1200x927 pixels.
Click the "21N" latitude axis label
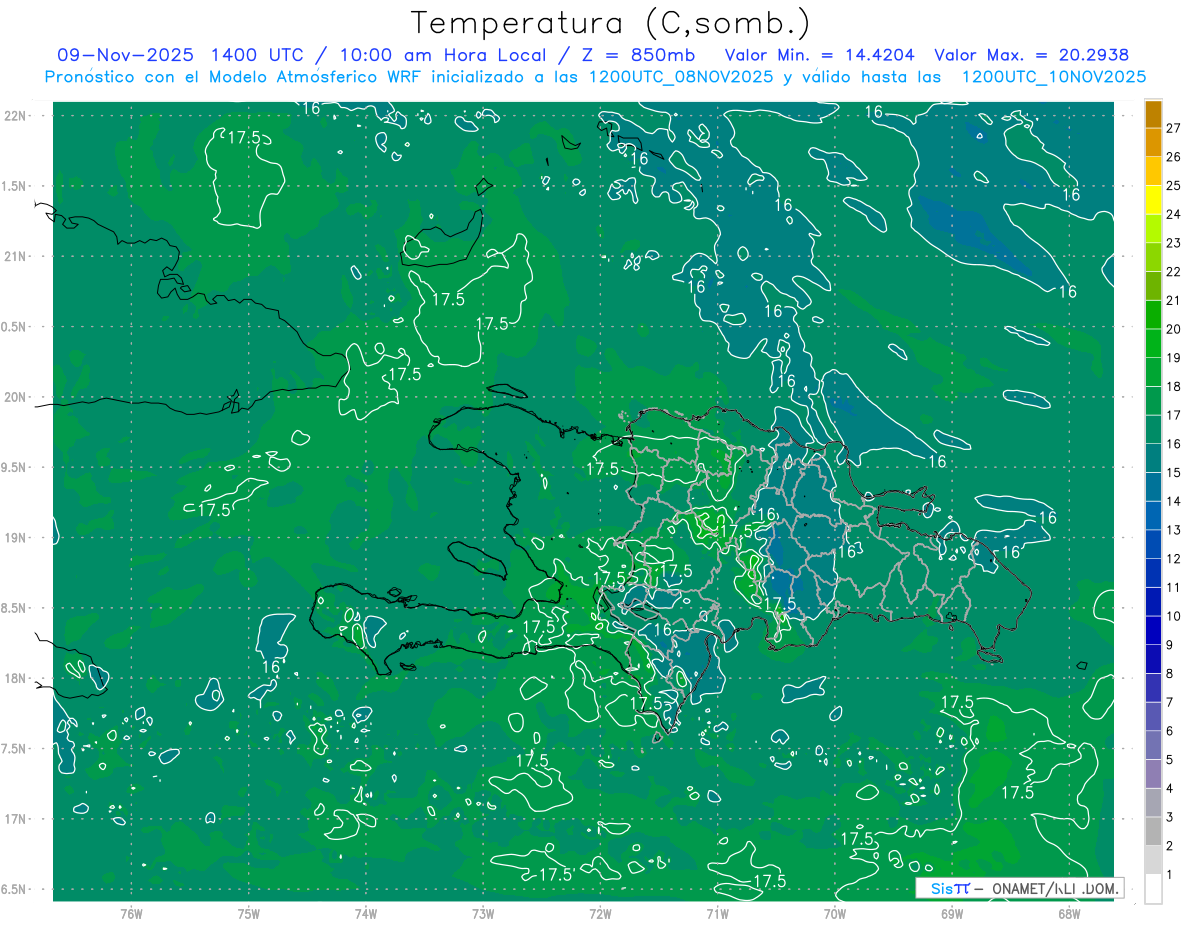[x=15, y=256]
